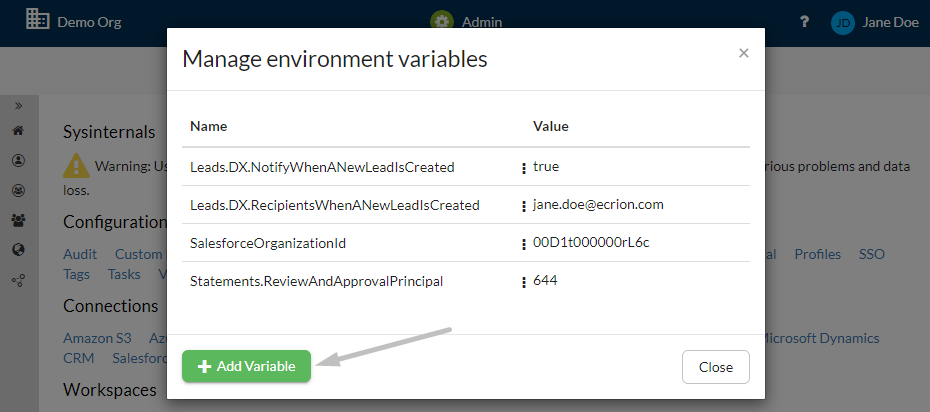Select the Leads.DX.NotifyWhenANewLeadIsCreated variable name

tap(322, 167)
